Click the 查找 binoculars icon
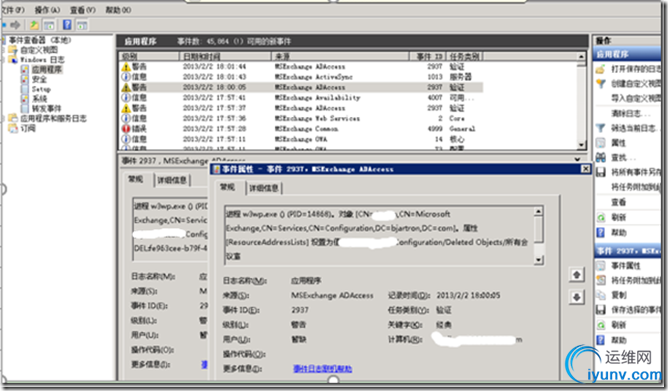 pyautogui.click(x=600, y=158)
